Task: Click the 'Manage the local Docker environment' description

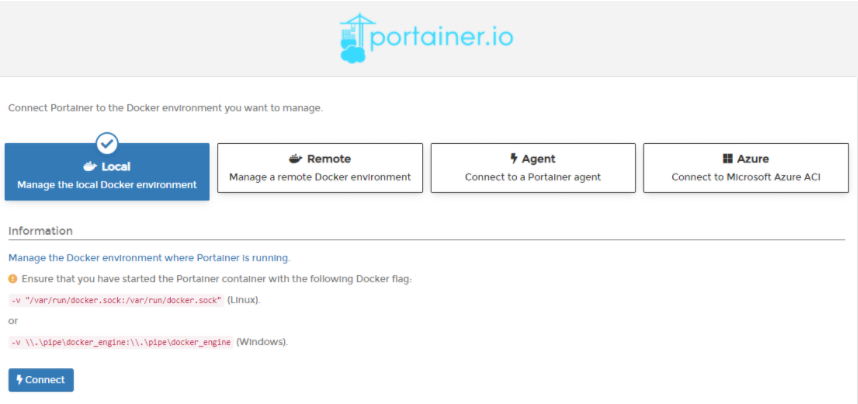Action: (107, 184)
